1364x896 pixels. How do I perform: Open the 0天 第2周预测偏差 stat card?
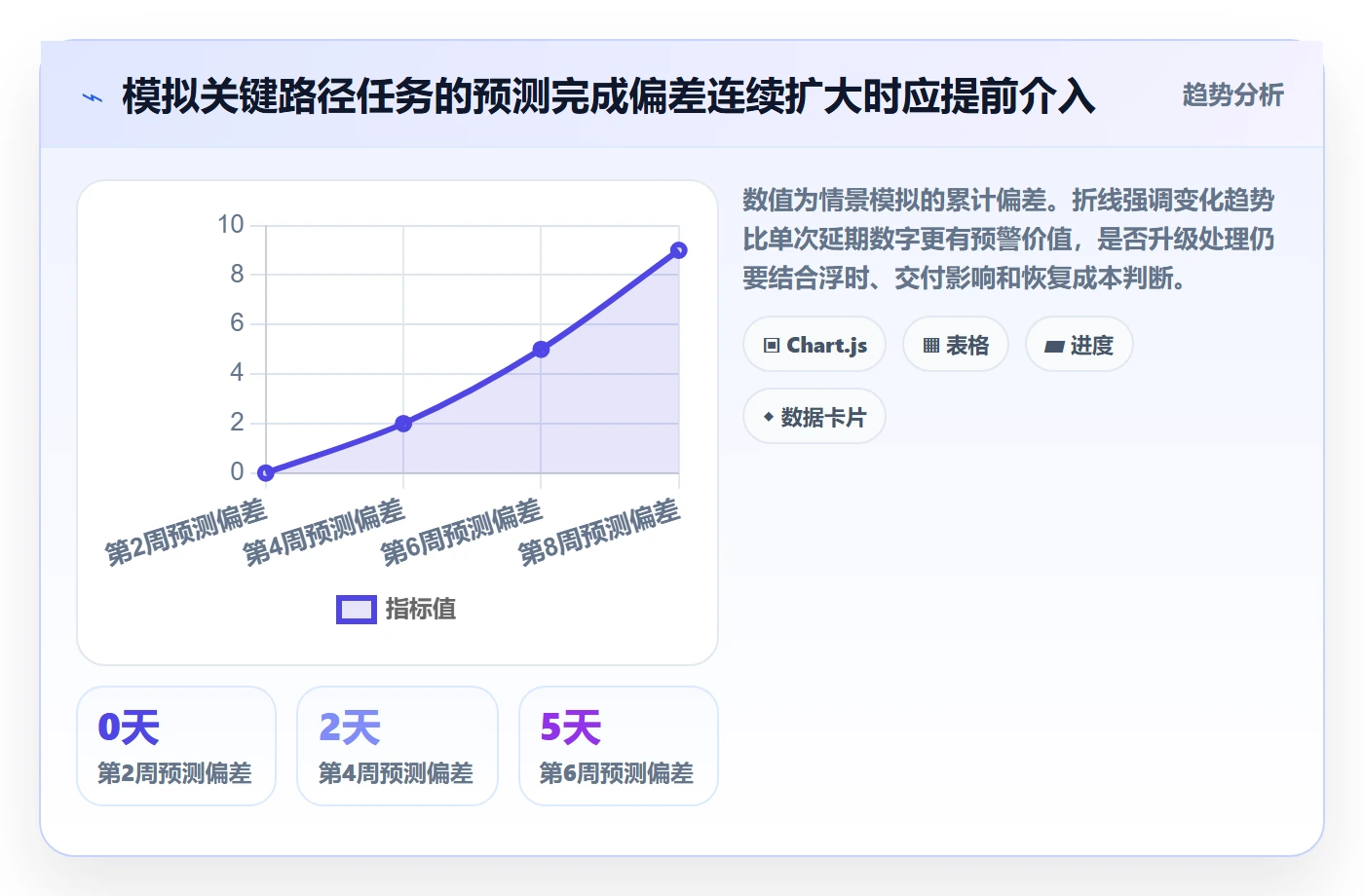[176, 746]
